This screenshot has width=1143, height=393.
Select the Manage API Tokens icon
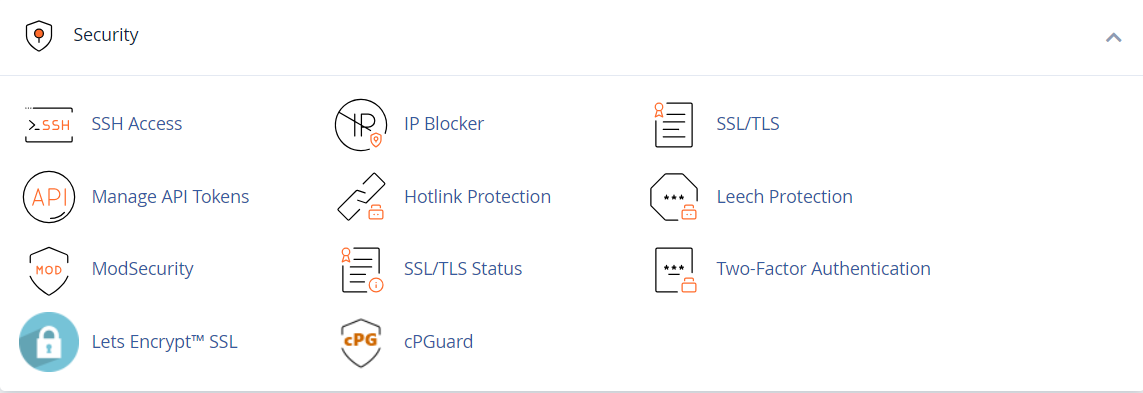pos(49,197)
